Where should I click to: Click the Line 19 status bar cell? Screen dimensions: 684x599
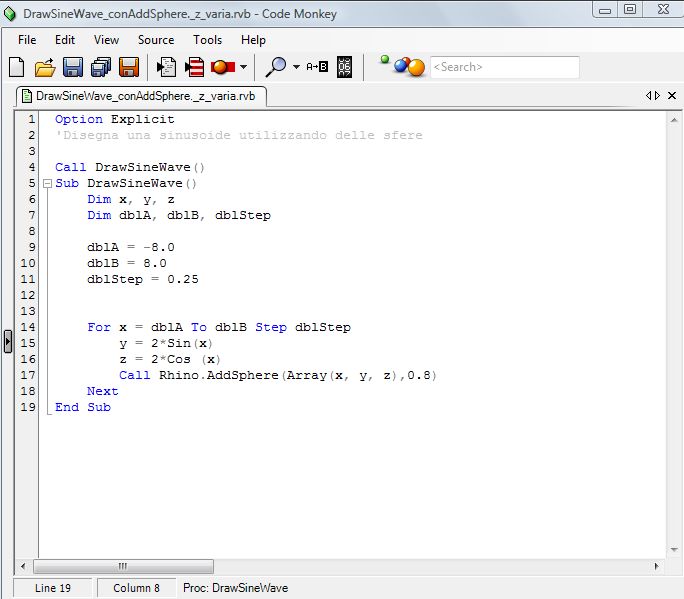pos(53,588)
